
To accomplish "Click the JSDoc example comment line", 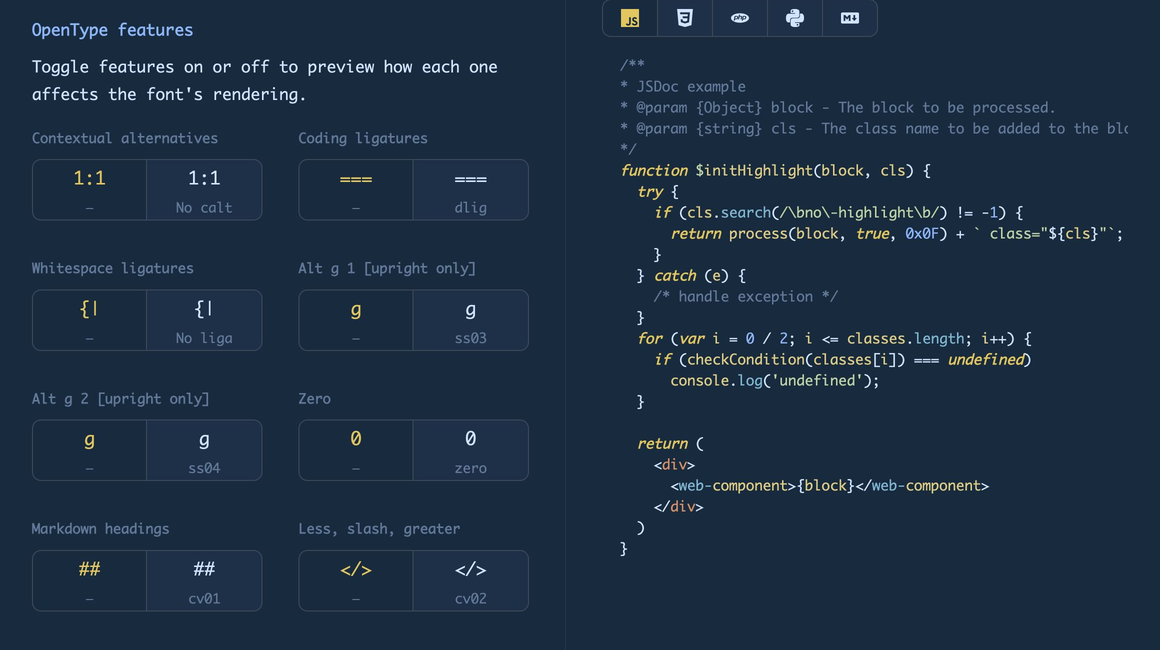I will point(683,87).
